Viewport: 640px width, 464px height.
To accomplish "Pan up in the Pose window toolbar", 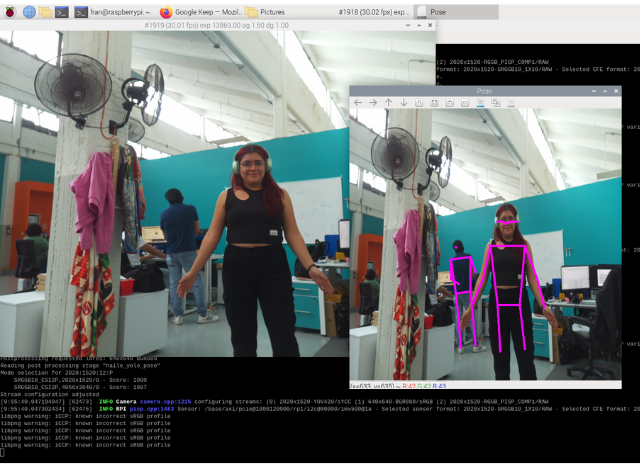I will (388, 103).
